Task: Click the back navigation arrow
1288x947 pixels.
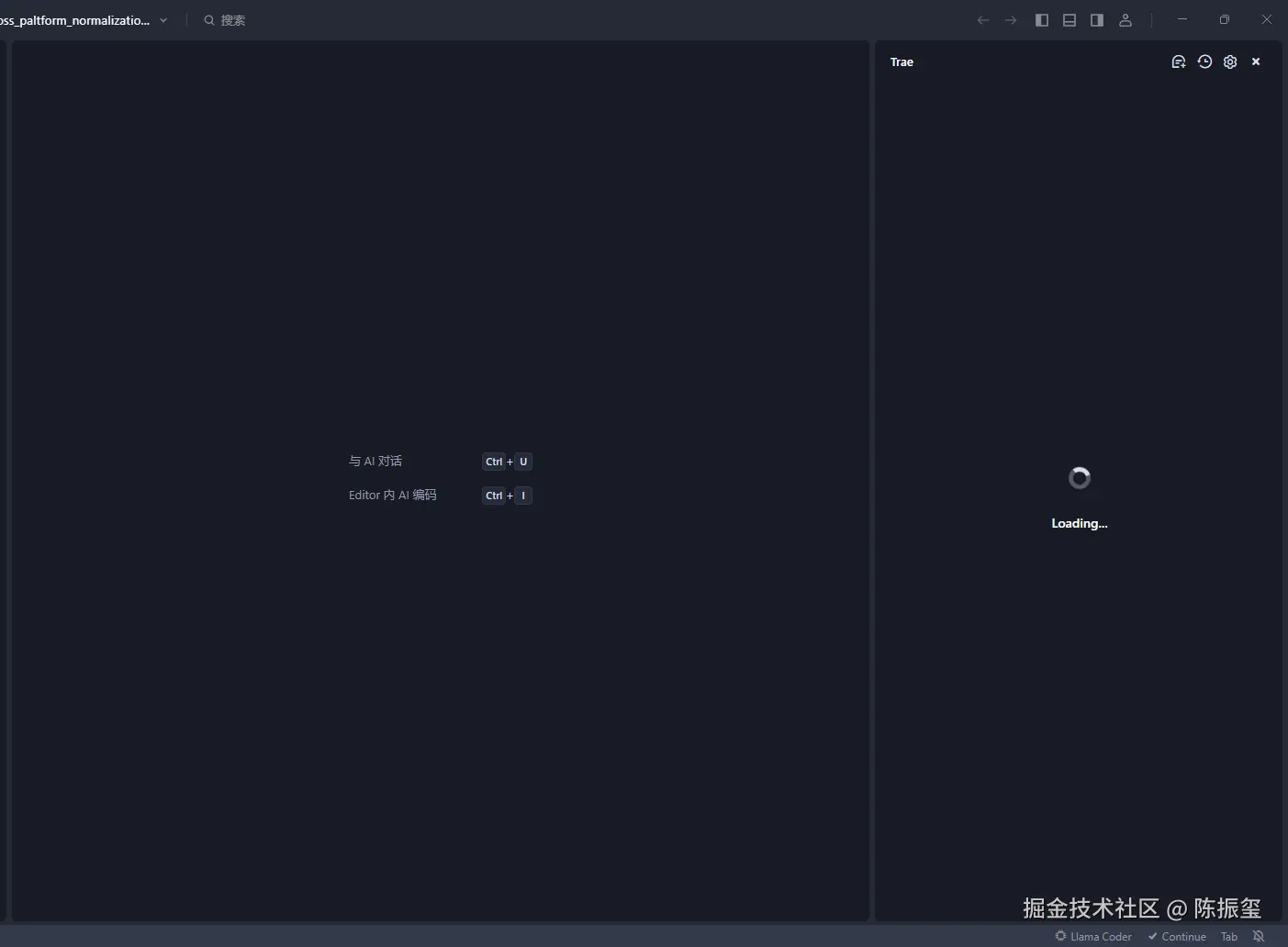Action: (x=983, y=19)
